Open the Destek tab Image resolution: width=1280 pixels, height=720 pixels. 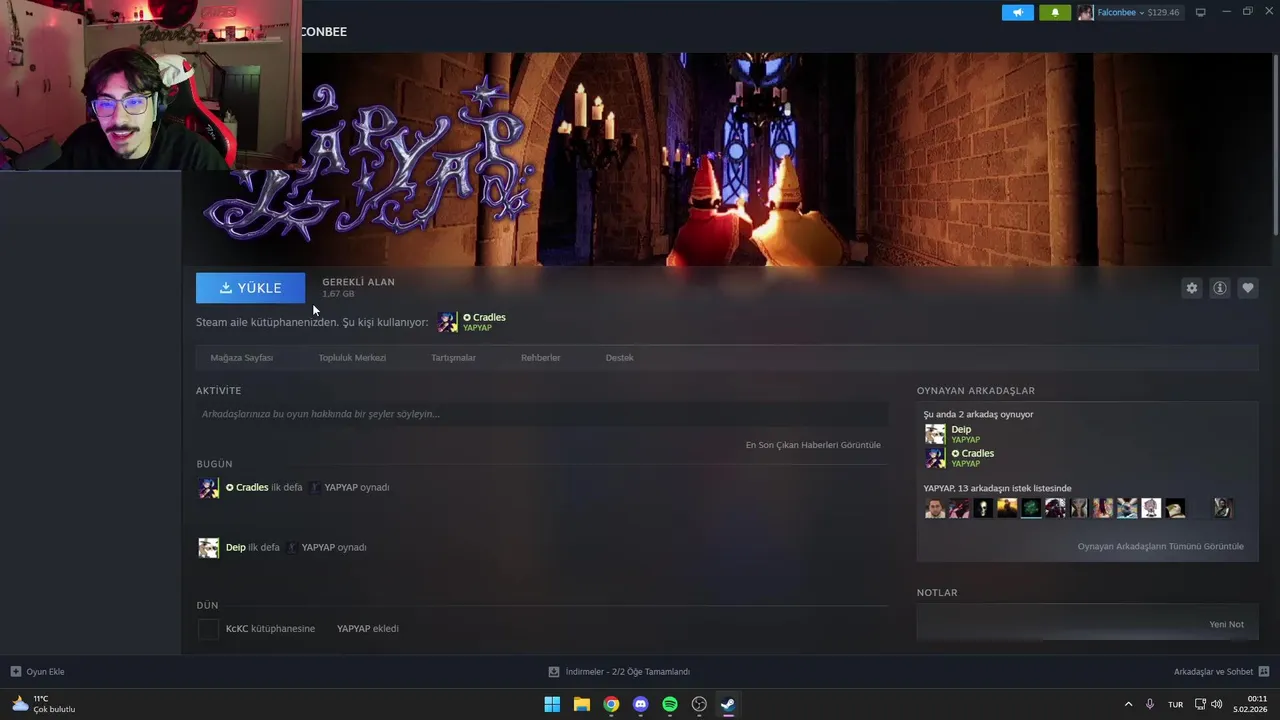pyautogui.click(x=619, y=358)
